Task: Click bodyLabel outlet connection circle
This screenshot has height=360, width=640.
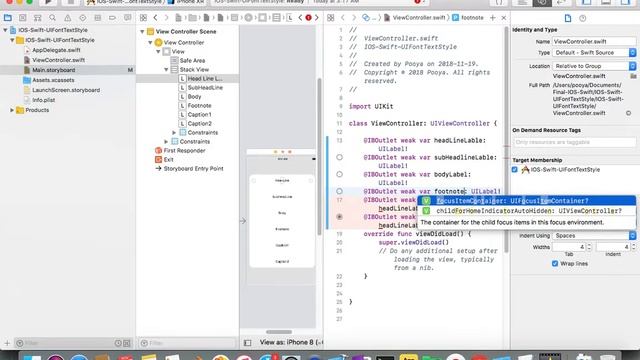Action: [x=340, y=174]
